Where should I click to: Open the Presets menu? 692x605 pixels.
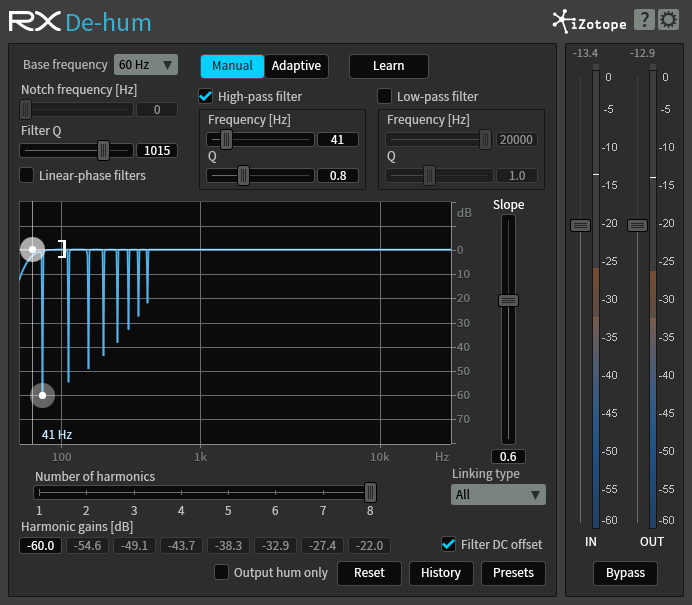[514, 573]
